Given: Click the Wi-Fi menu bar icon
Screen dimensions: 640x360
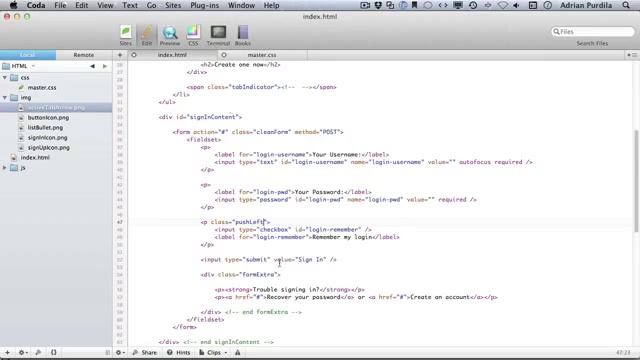Looking at the screenshot, I should tap(502, 5).
